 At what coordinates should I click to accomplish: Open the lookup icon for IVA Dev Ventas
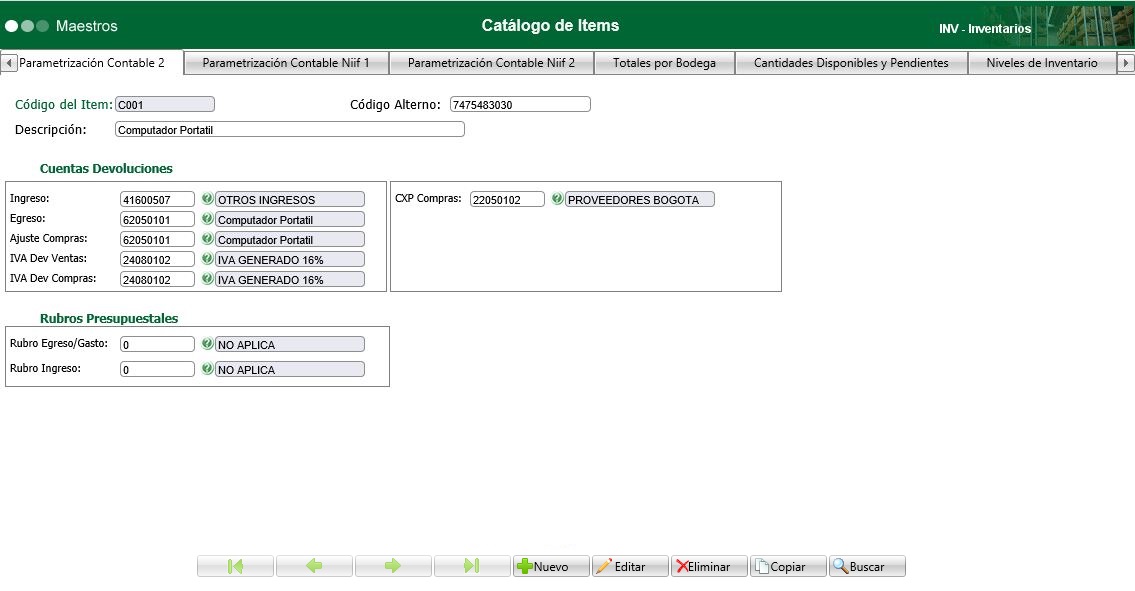pos(207,259)
